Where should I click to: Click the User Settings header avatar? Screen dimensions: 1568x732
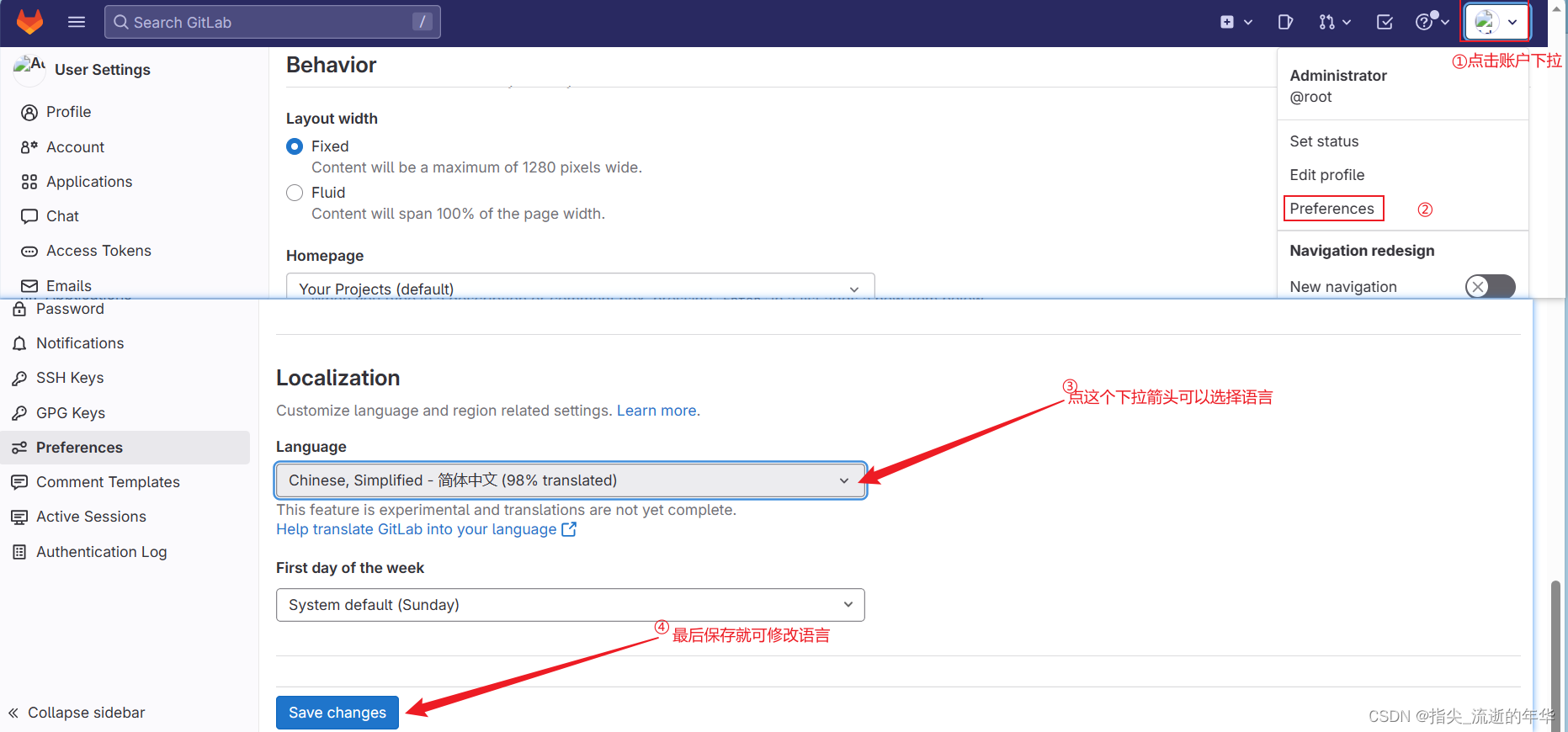[29, 70]
